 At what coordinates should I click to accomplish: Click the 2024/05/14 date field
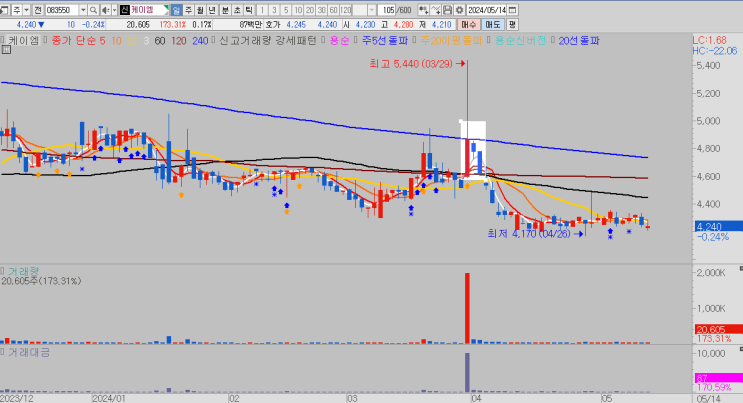click(x=487, y=10)
